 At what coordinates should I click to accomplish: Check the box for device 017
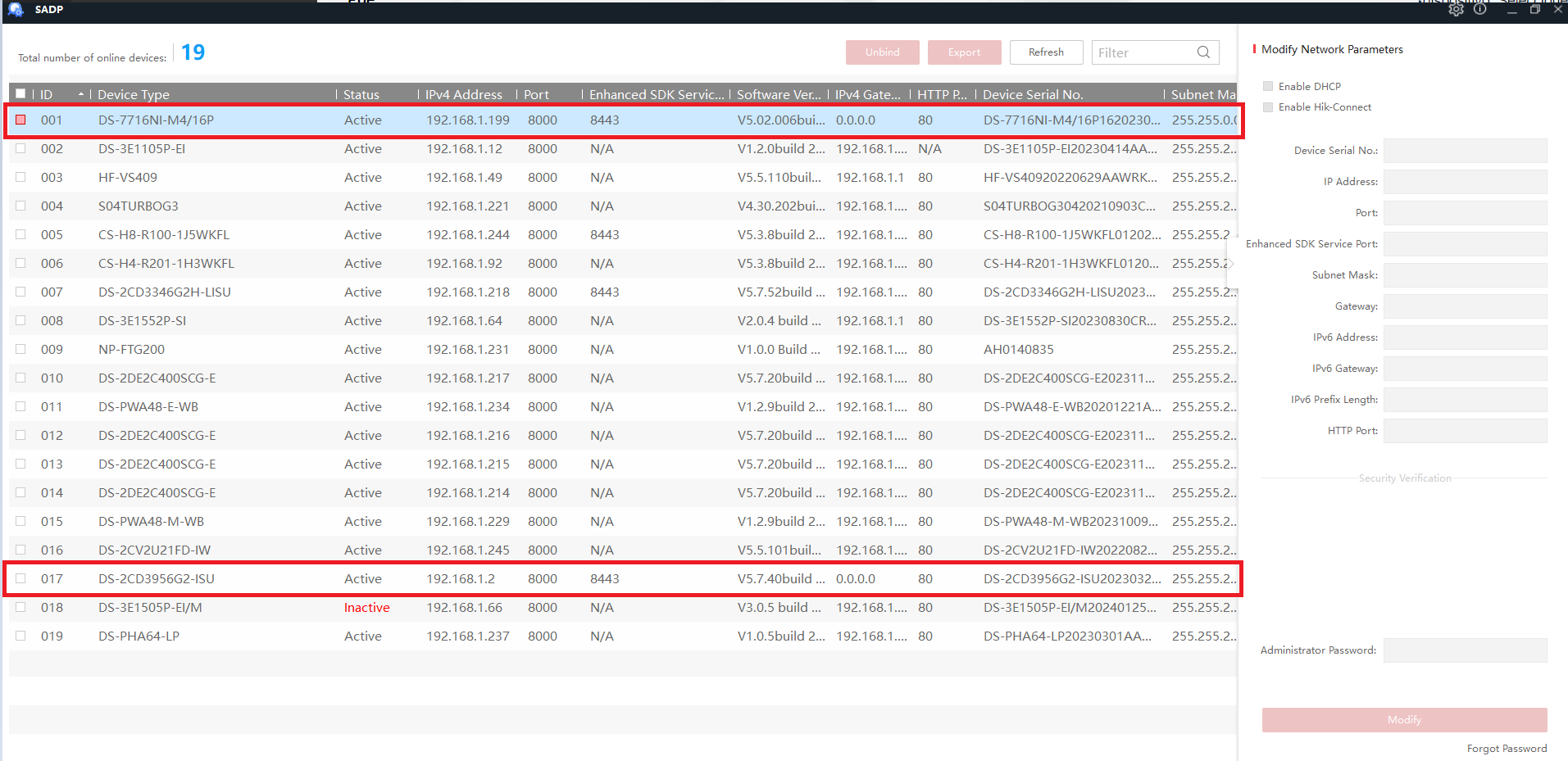coord(20,578)
